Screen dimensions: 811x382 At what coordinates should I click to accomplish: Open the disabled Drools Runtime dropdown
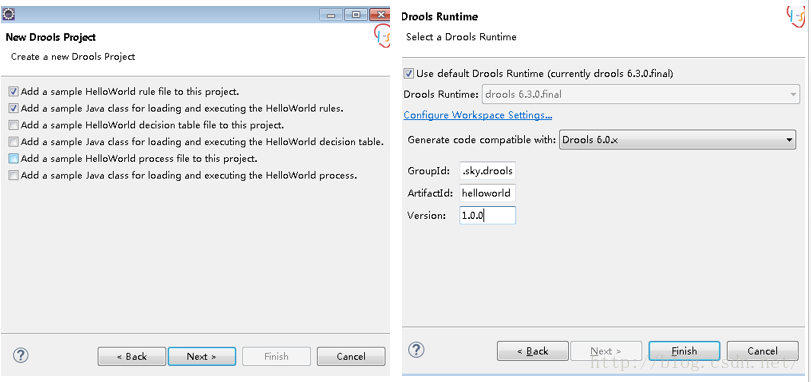640,95
